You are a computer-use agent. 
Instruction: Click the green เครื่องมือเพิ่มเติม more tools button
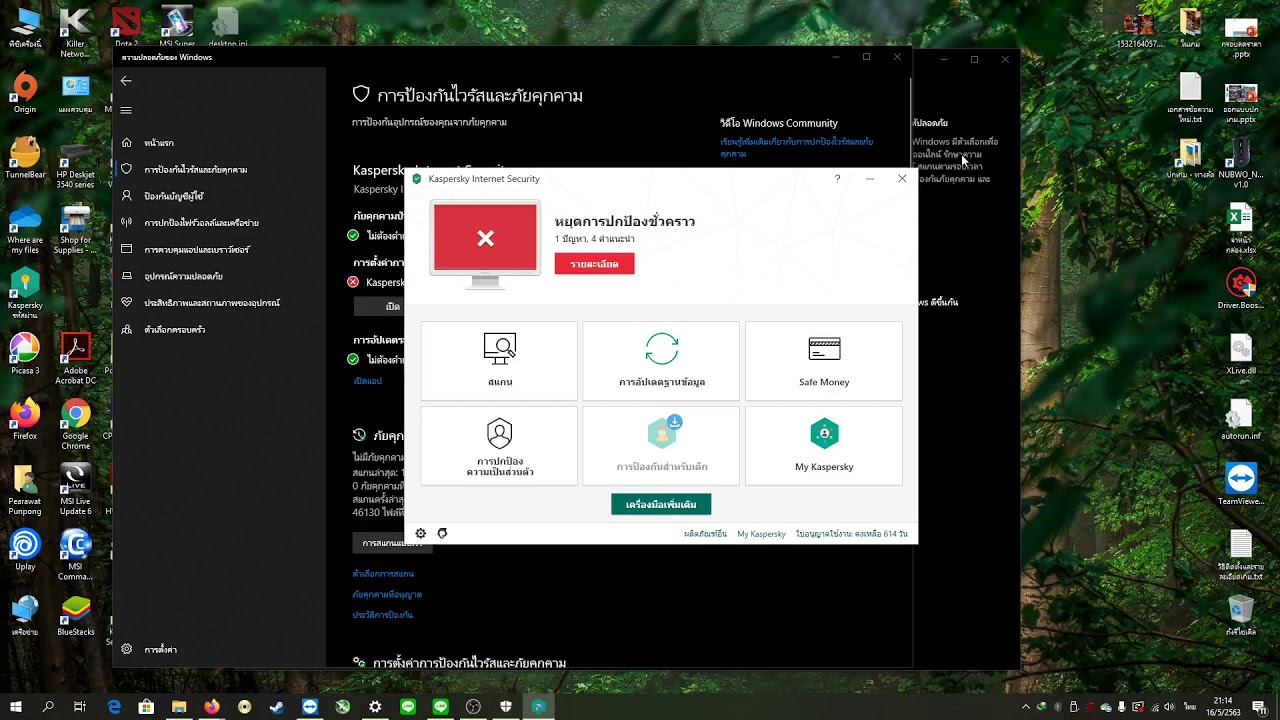point(661,505)
